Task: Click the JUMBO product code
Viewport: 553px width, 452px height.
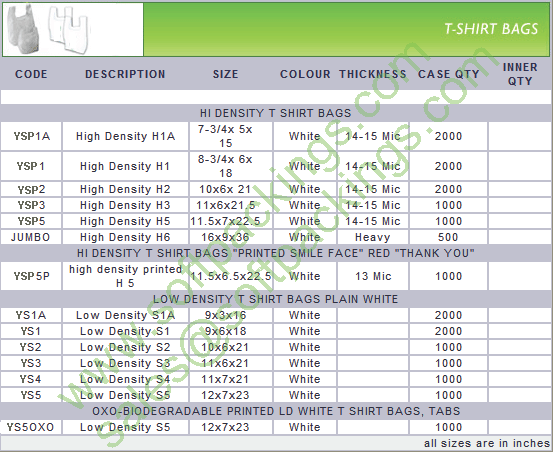Action: [x=31, y=237]
